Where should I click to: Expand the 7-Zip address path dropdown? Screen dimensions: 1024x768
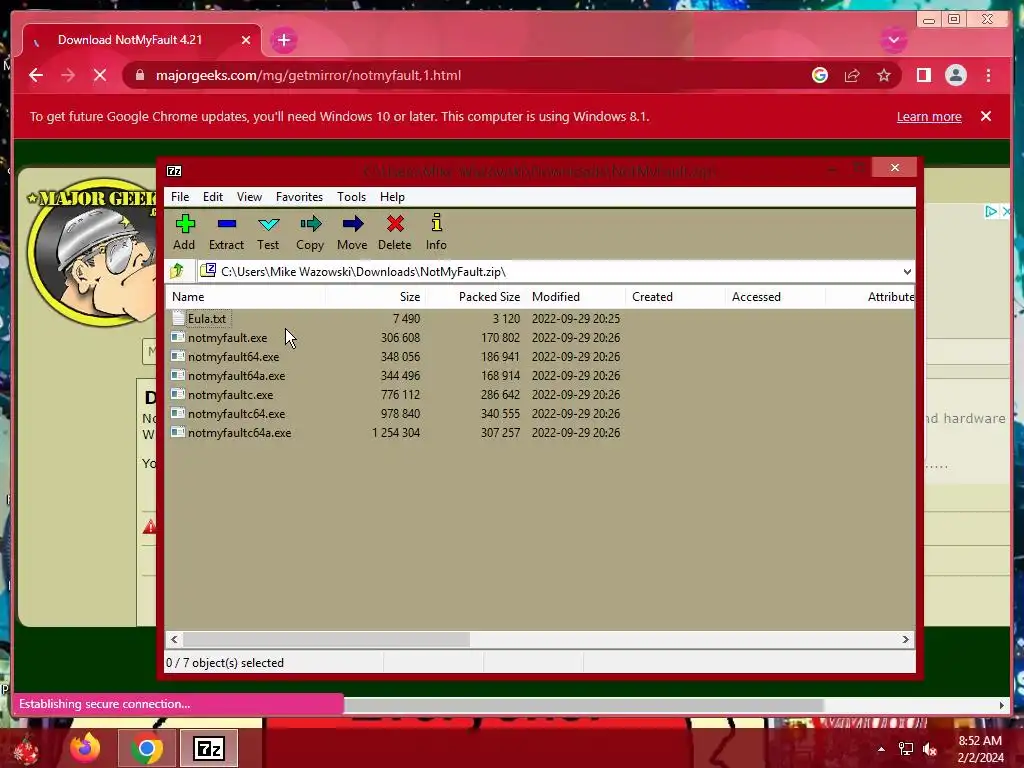(x=906, y=272)
